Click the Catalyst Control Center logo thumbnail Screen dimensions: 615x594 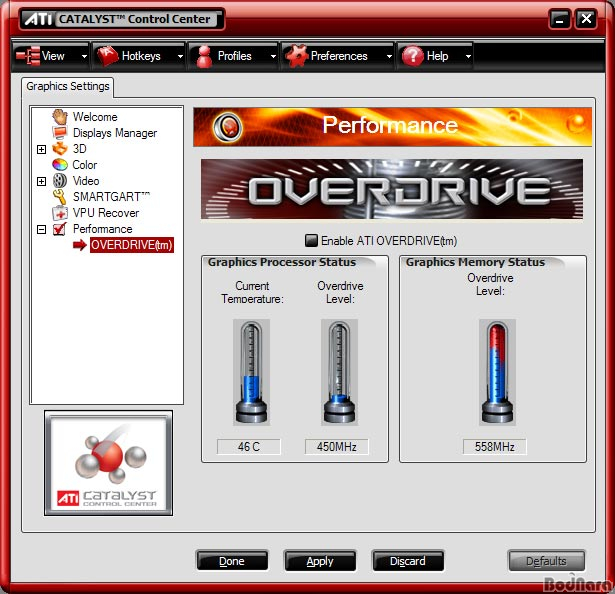(108, 464)
